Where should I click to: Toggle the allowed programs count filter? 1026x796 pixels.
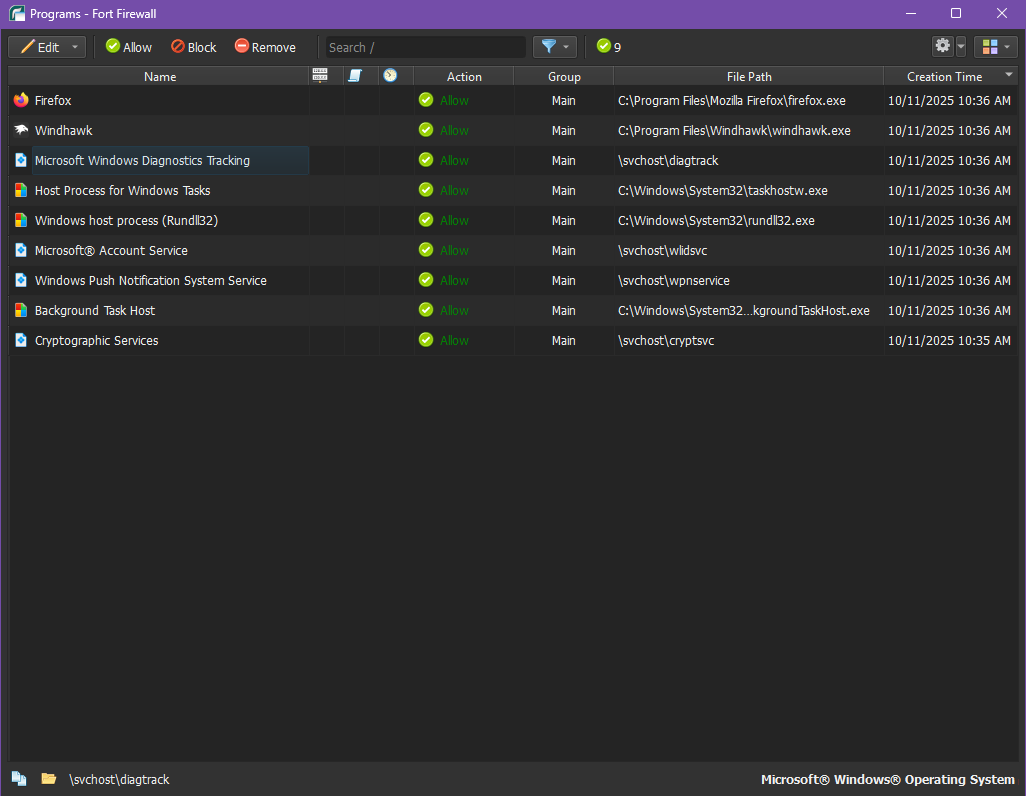coord(608,47)
